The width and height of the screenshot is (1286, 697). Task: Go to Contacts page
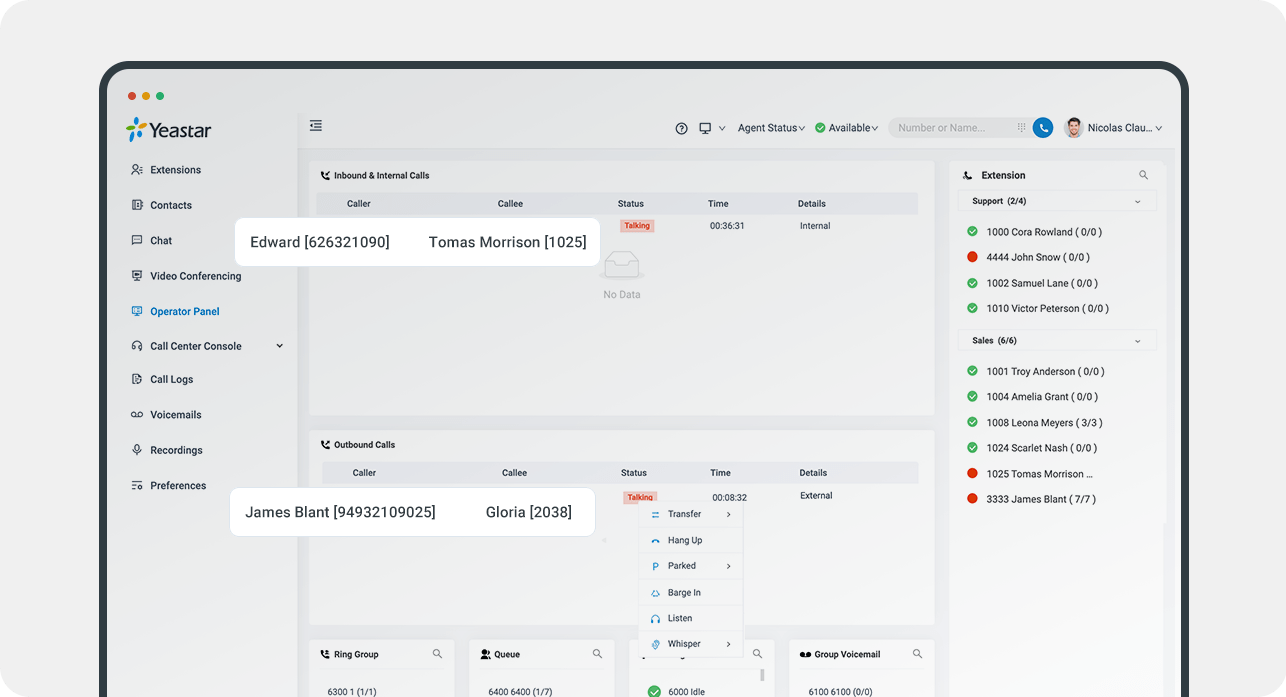coord(171,205)
